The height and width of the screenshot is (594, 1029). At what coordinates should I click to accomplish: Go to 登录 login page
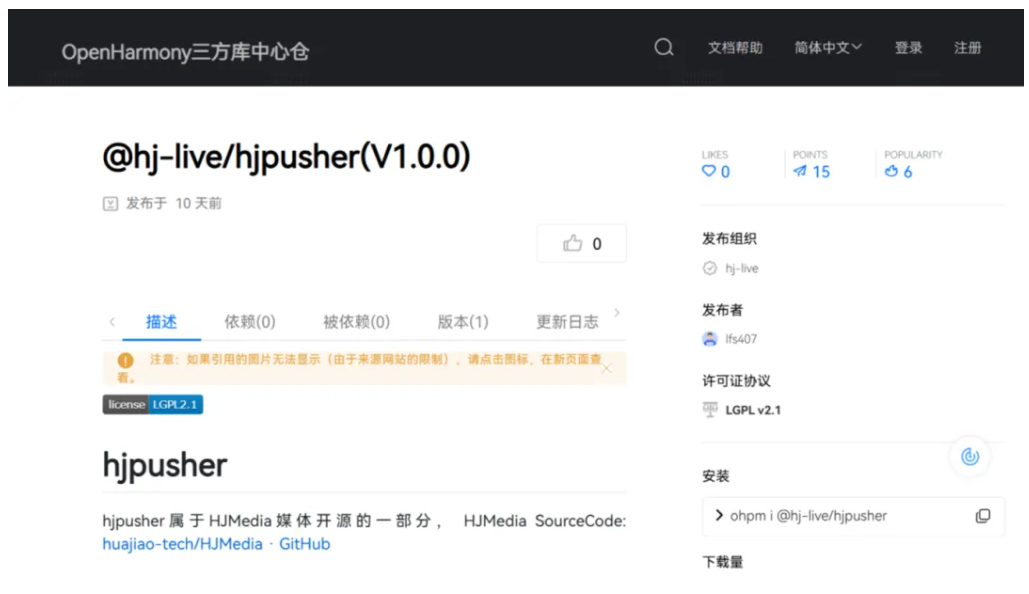pos(908,48)
